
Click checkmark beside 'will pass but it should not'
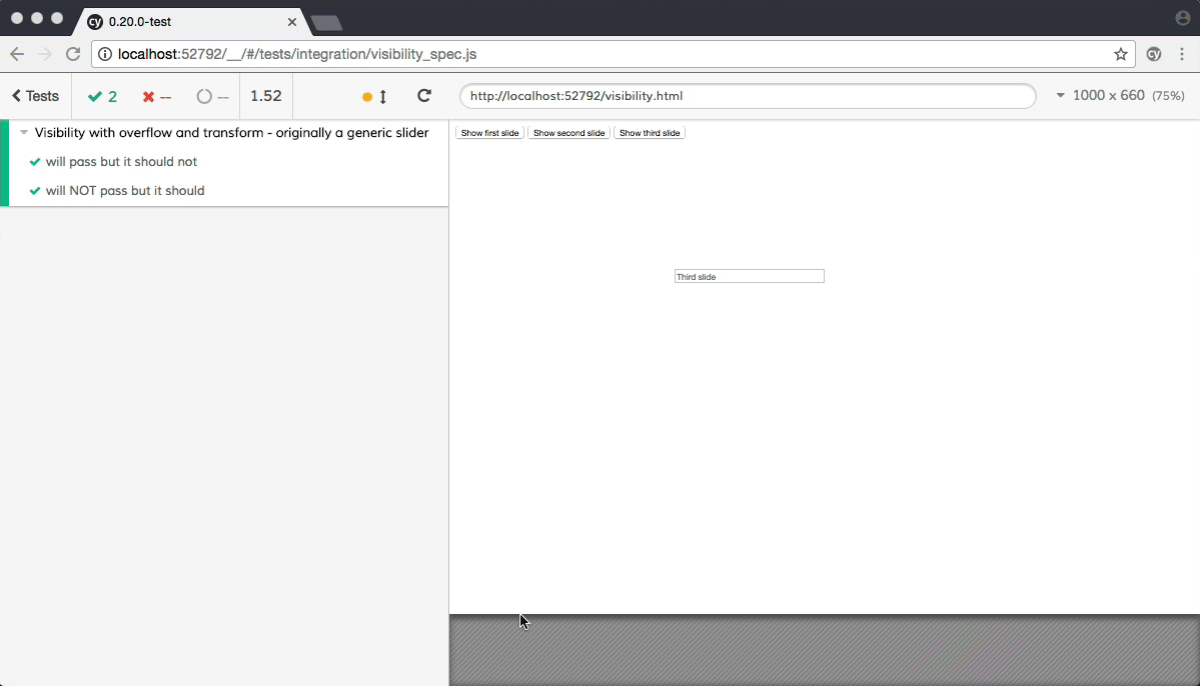click(x=35, y=162)
